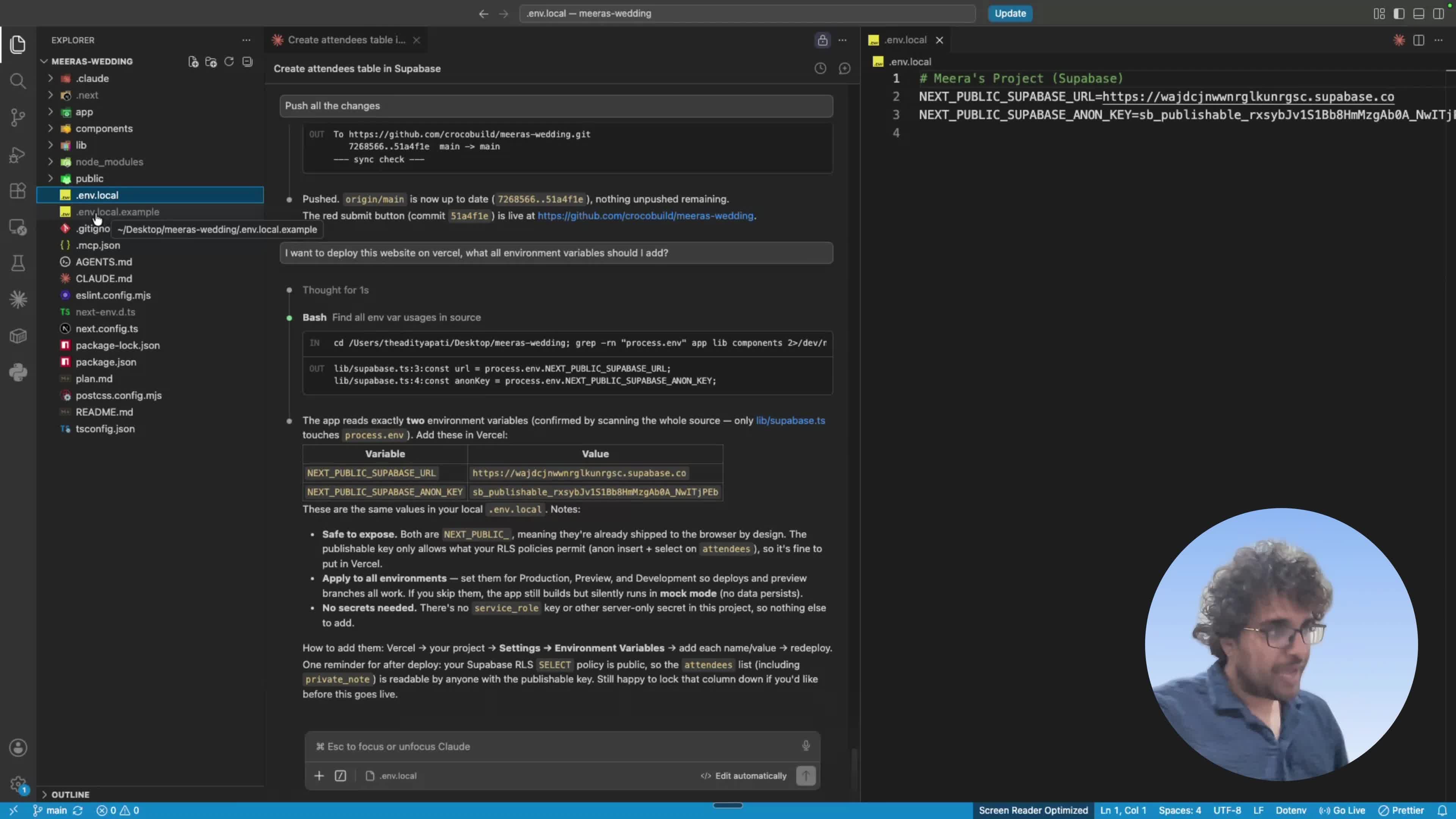Add attachment with plus icon in chat

(319, 775)
